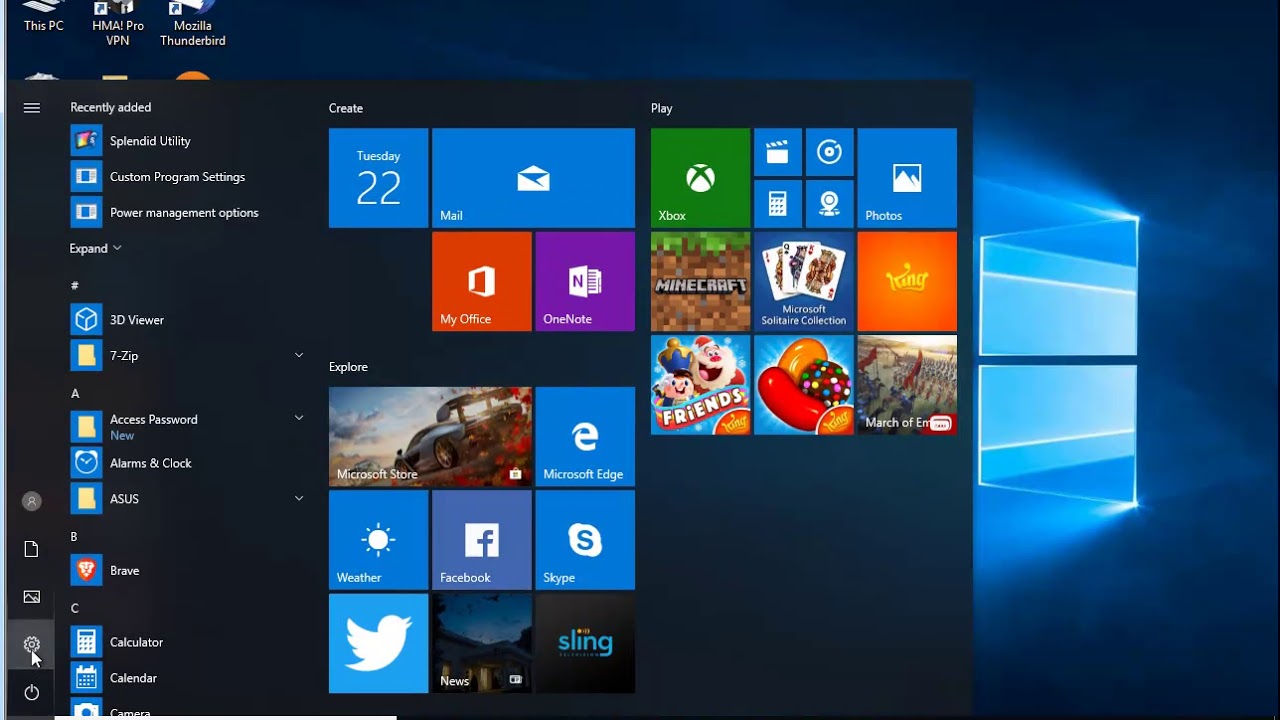Image resolution: width=1280 pixels, height=720 pixels.
Task: Launch Microsoft Edge tile
Action: (x=585, y=436)
